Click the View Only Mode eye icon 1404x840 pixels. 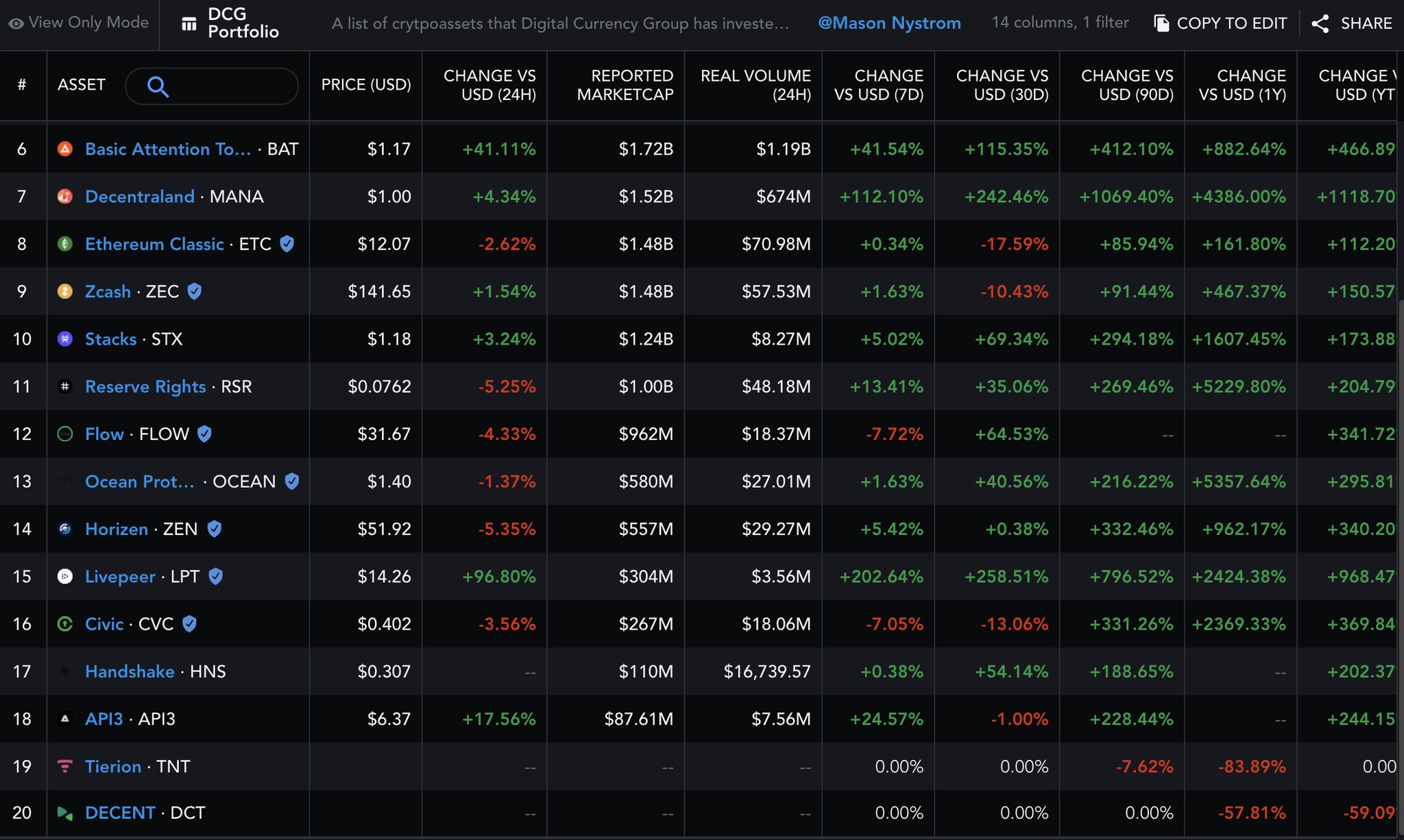click(16, 23)
